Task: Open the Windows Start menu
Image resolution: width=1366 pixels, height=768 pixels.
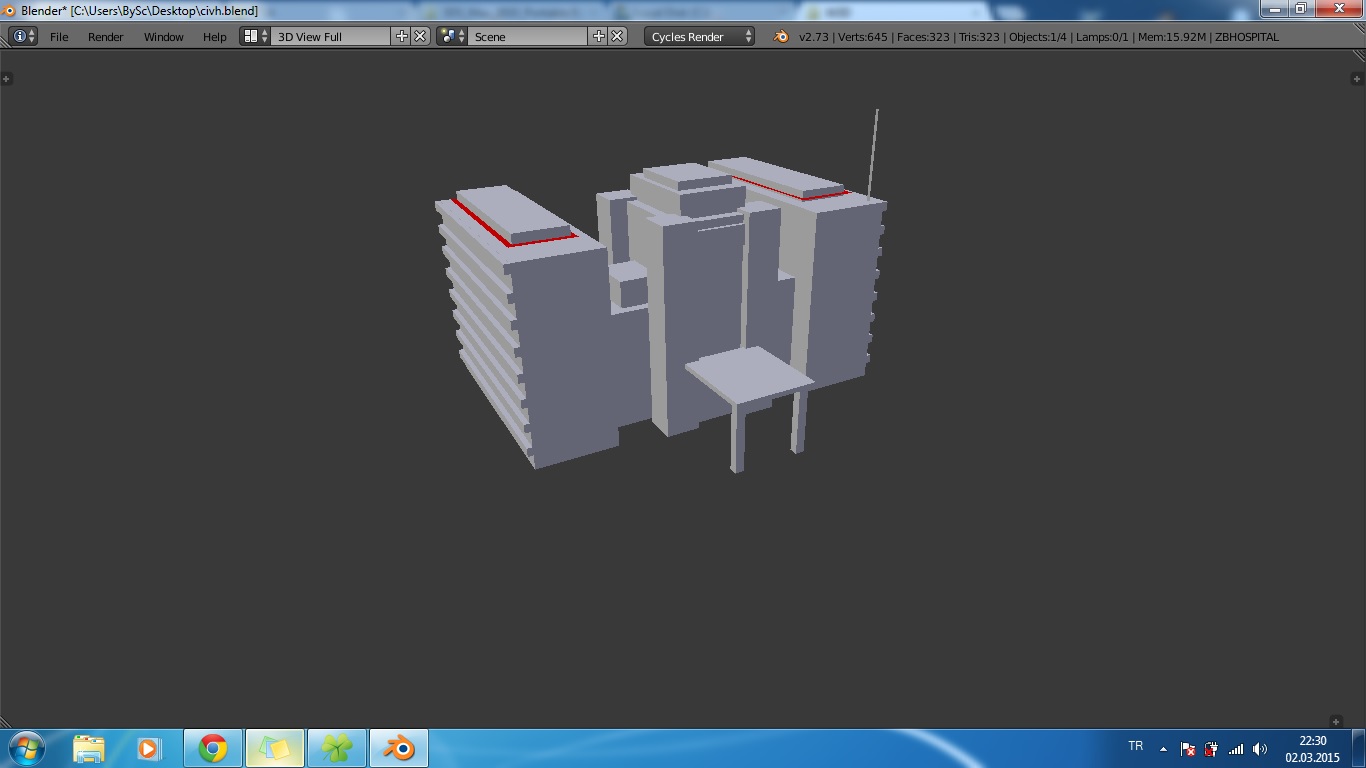Action: pos(25,748)
